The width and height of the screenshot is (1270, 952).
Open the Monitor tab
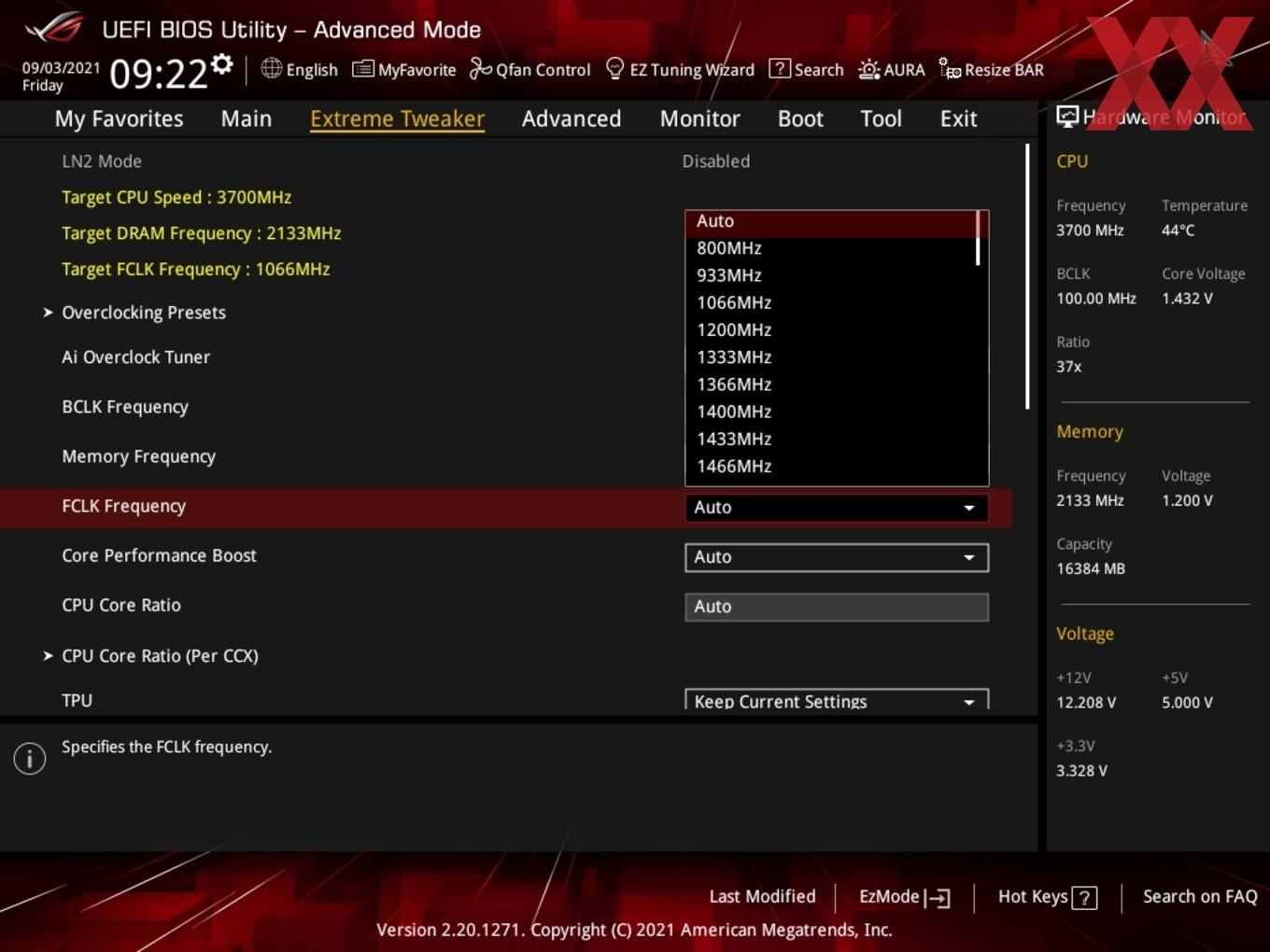pos(699,119)
